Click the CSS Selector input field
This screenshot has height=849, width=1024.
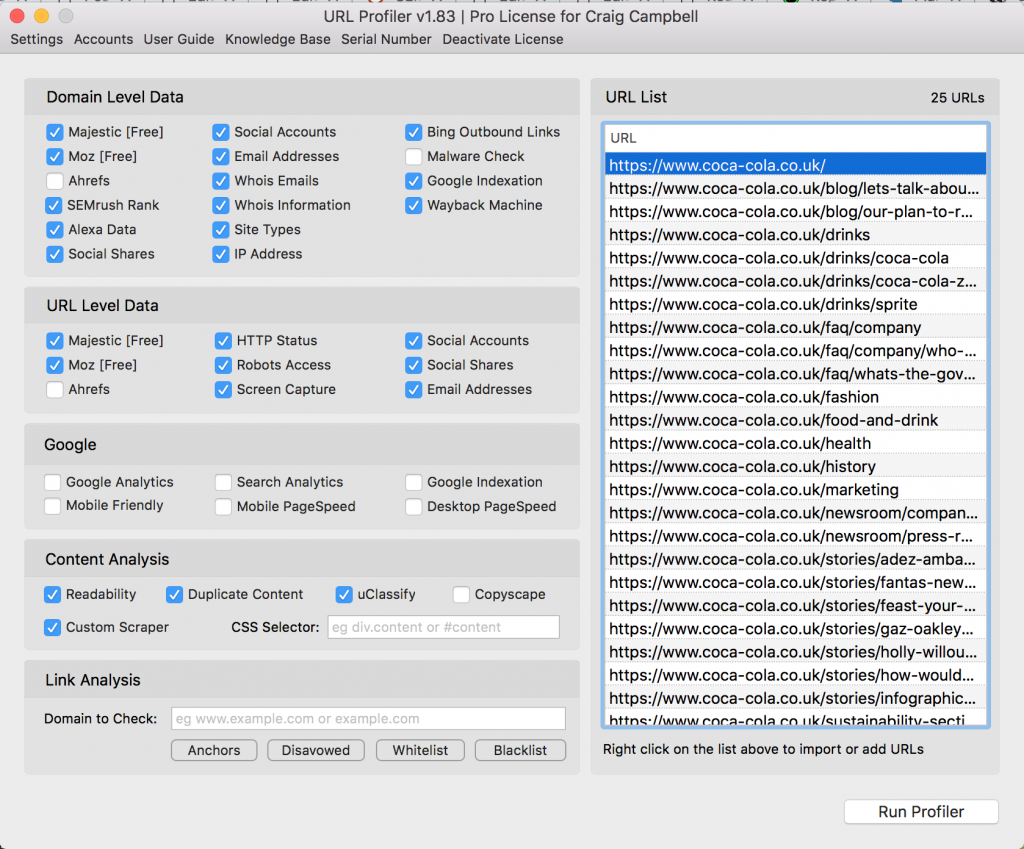pyautogui.click(x=443, y=627)
